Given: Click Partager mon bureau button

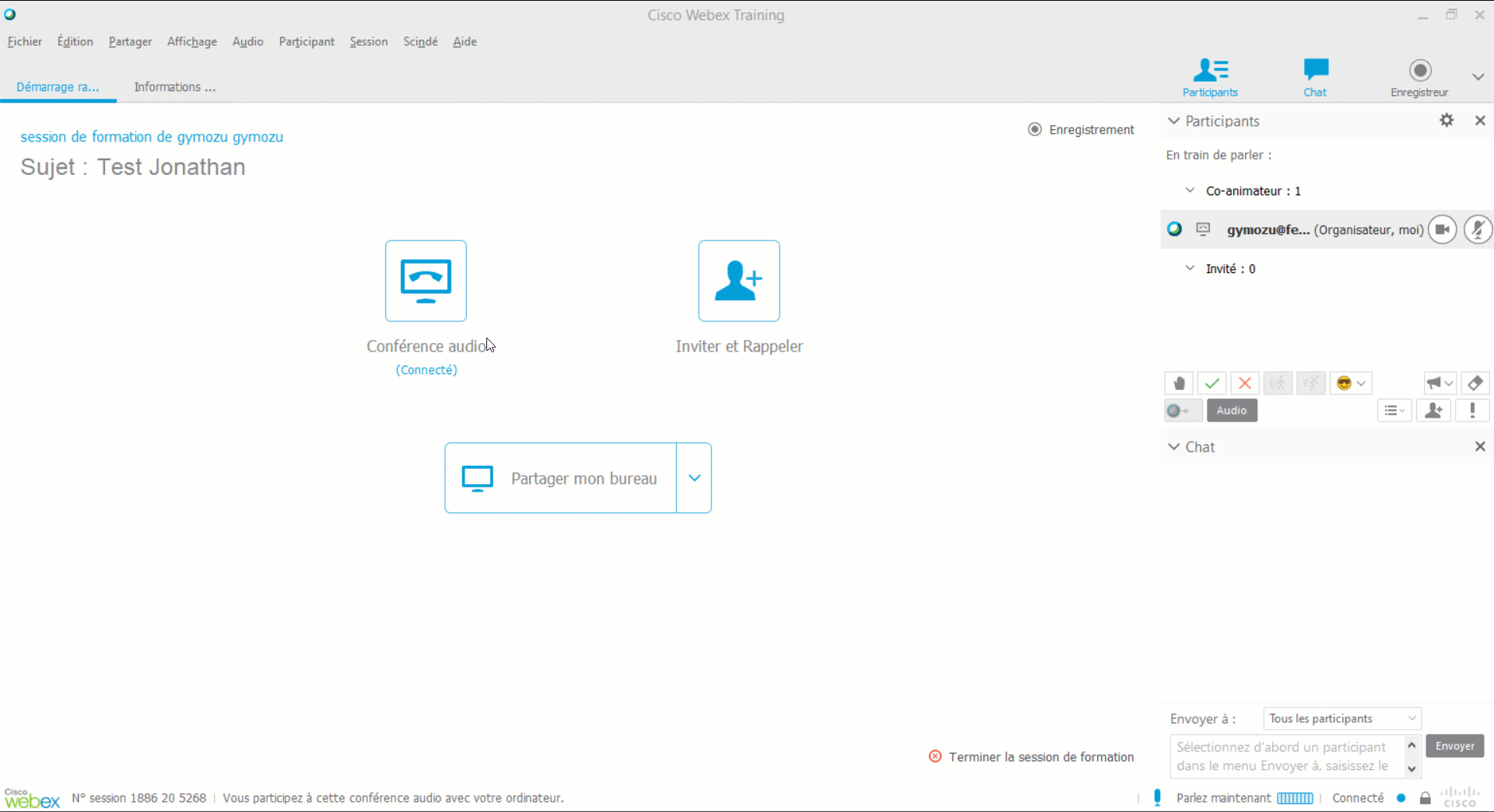Looking at the screenshot, I should (560, 478).
